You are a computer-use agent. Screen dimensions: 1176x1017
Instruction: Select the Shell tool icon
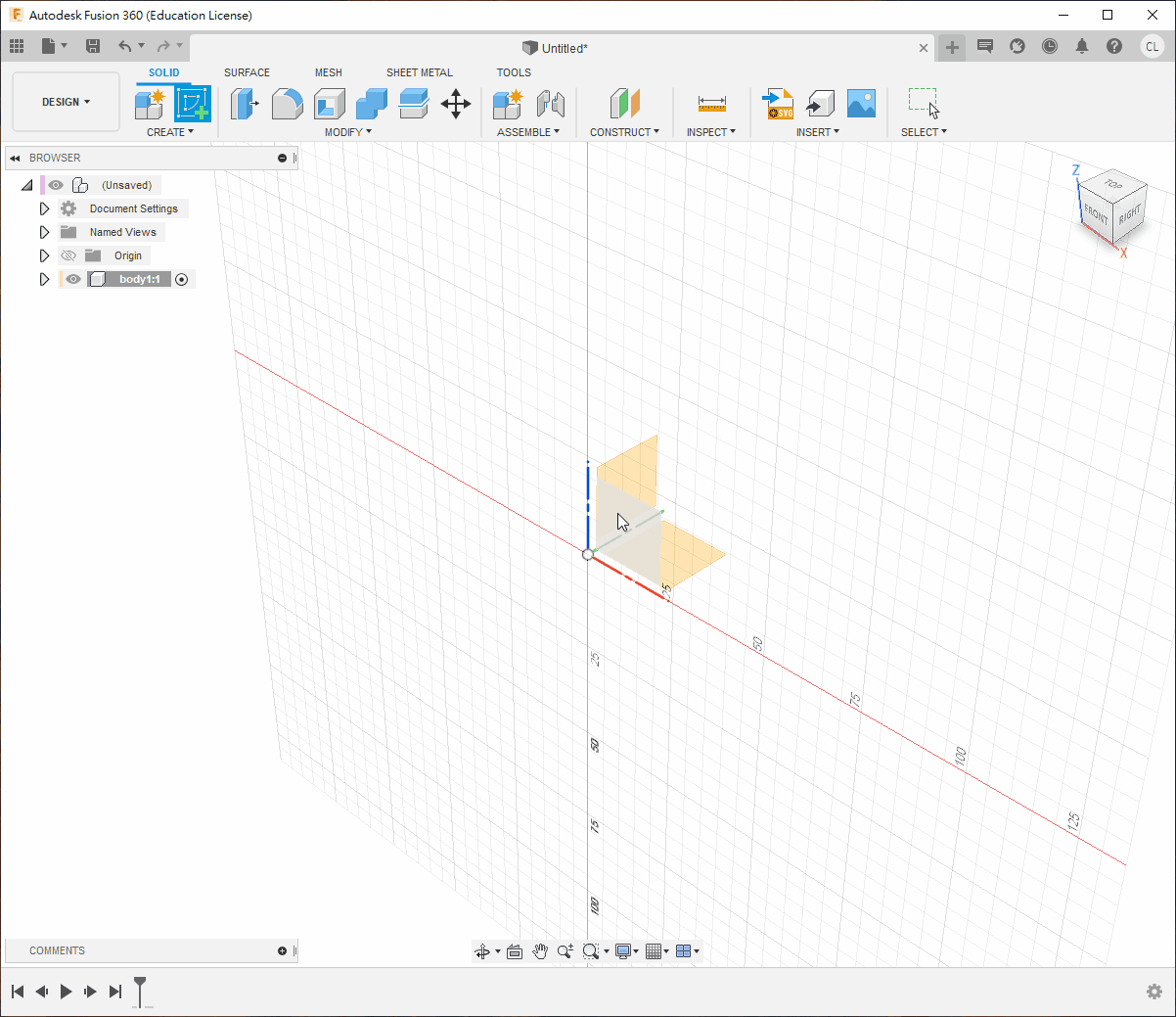point(330,103)
